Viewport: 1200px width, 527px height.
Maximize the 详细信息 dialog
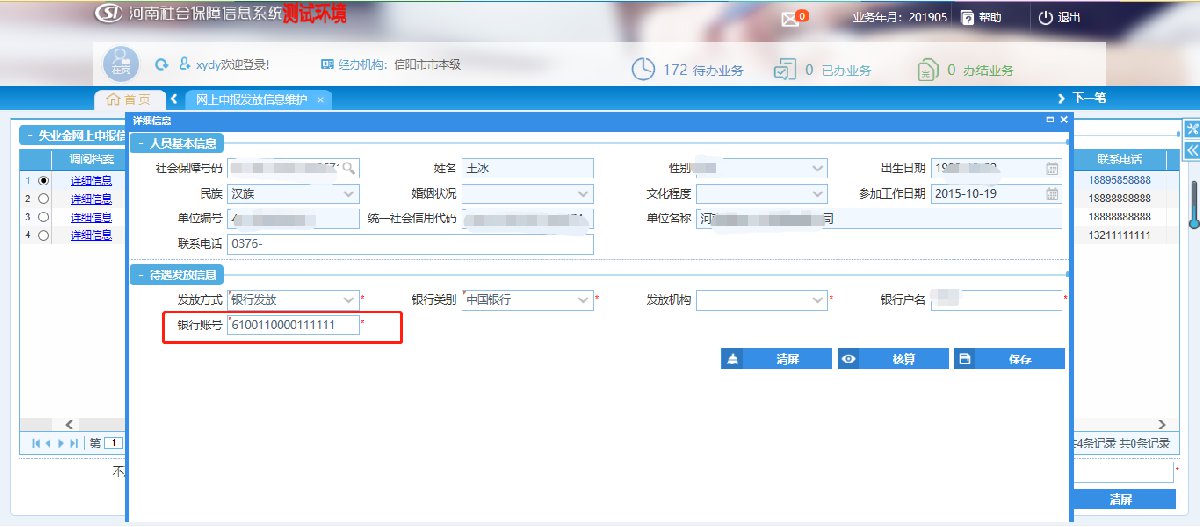1050,119
